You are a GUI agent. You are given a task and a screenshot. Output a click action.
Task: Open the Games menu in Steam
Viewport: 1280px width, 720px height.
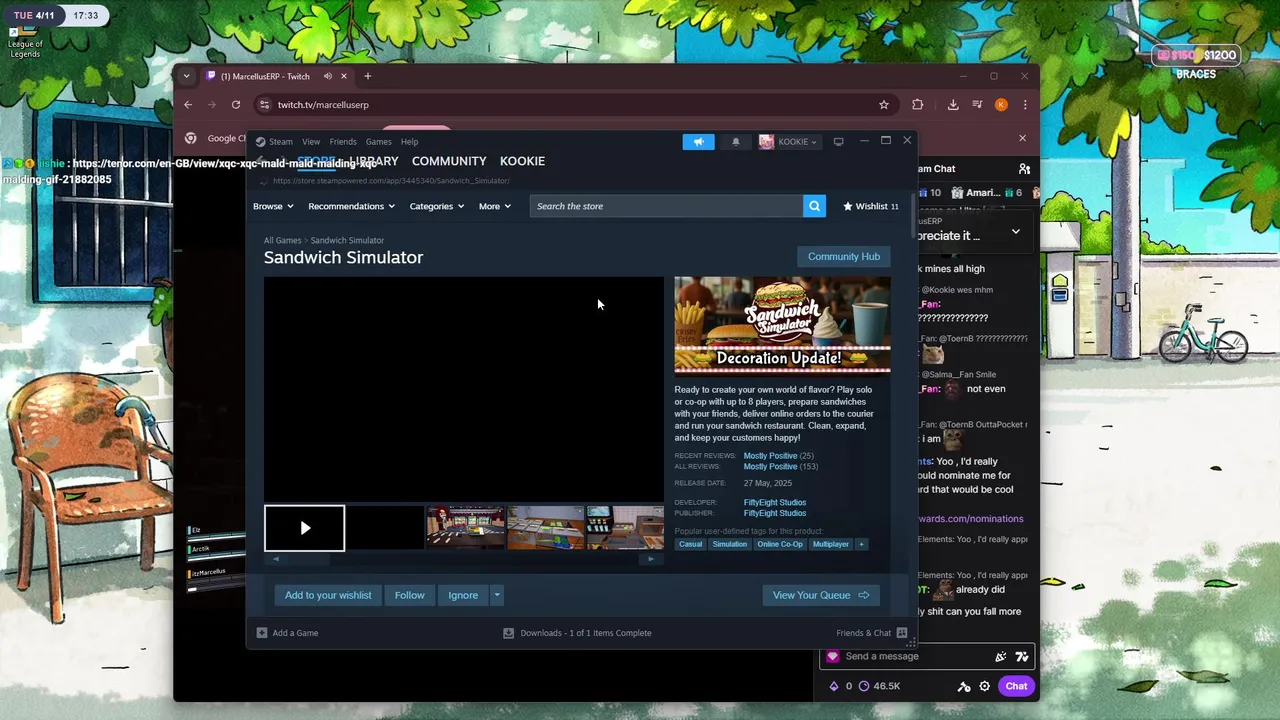click(x=378, y=142)
